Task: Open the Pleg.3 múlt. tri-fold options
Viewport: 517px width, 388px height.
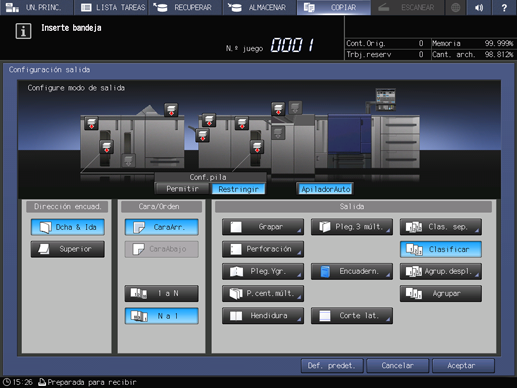Action: 352,227
